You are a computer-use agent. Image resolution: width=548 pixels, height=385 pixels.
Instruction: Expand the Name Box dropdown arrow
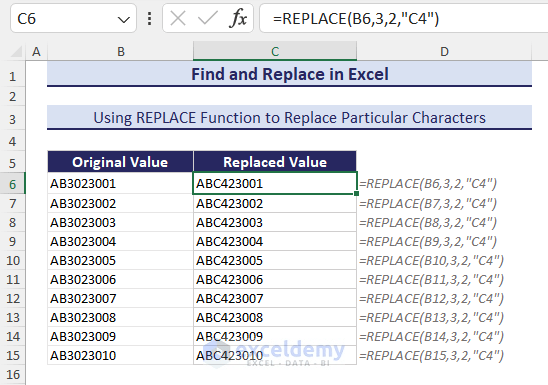click(123, 20)
